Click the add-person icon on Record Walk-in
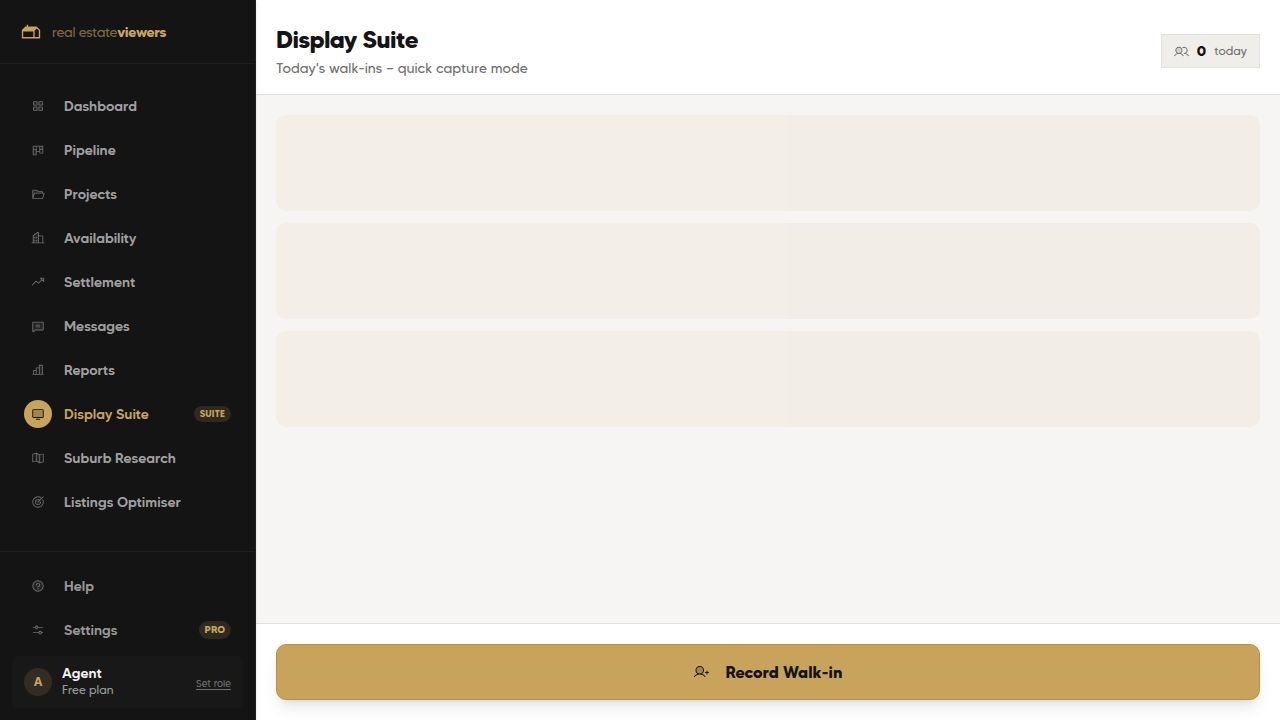This screenshot has height=720, width=1280. [x=701, y=672]
